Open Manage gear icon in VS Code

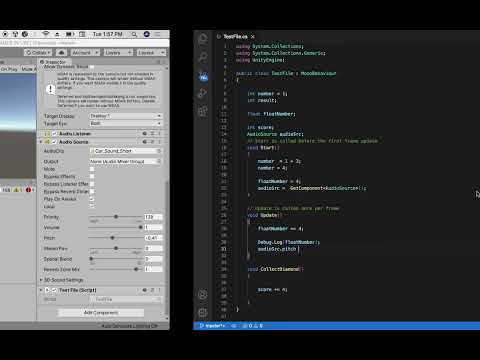(x=203, y=313)
